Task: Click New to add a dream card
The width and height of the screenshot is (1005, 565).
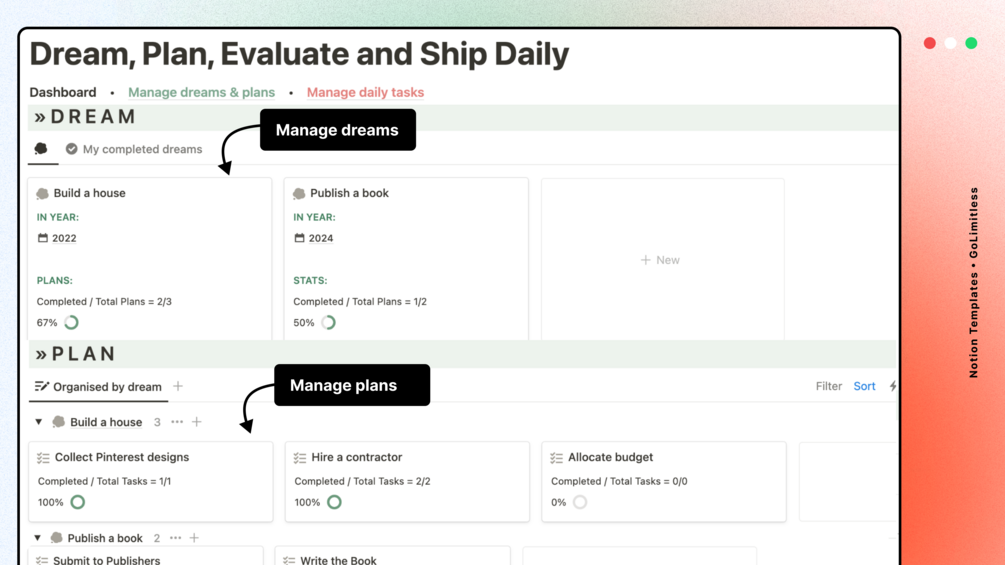Action: [x=660, y=260]
